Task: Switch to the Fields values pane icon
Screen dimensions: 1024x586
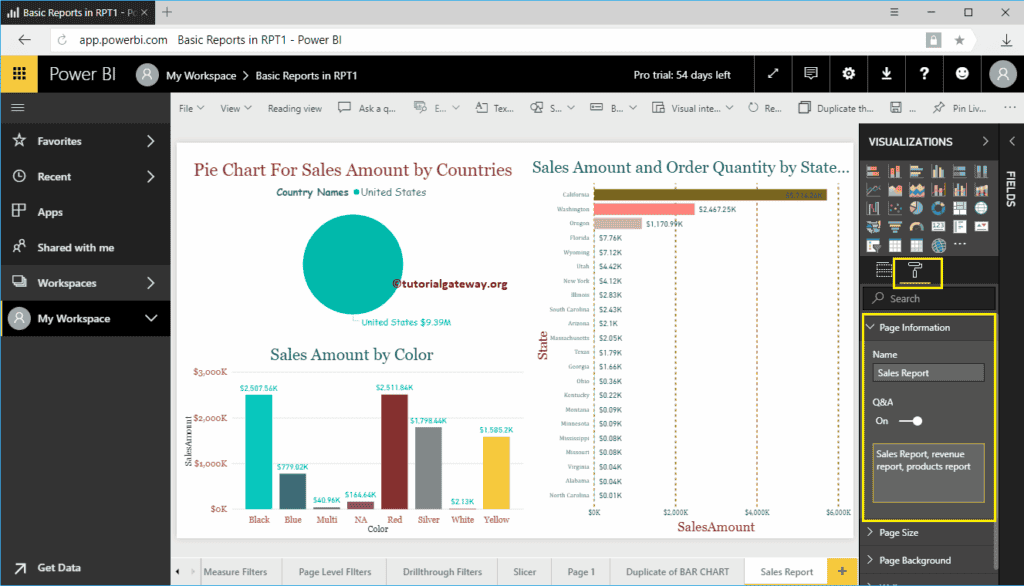Action: (882, 269)
